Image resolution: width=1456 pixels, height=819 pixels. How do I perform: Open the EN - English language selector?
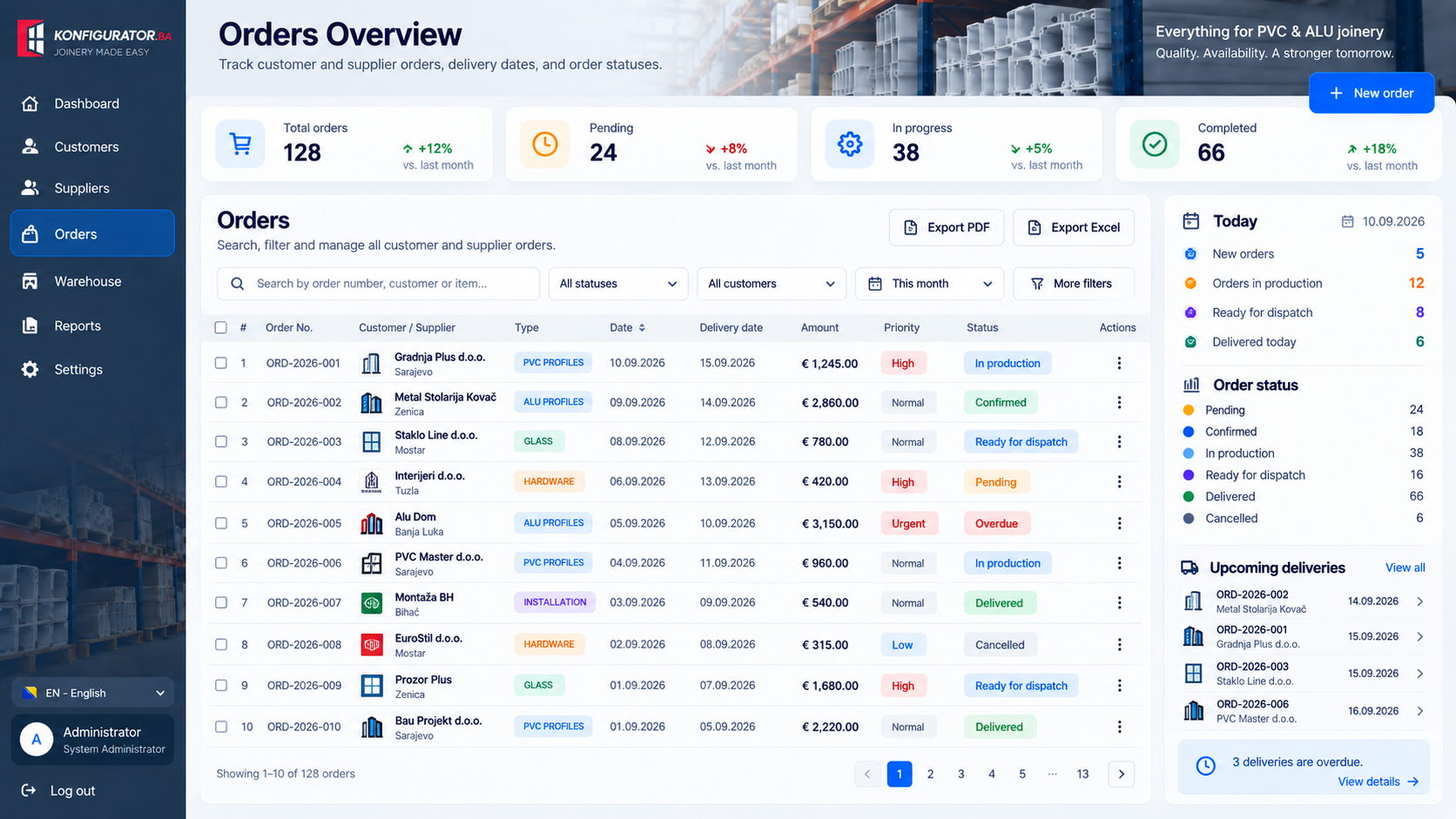click(x=93, y=693)
